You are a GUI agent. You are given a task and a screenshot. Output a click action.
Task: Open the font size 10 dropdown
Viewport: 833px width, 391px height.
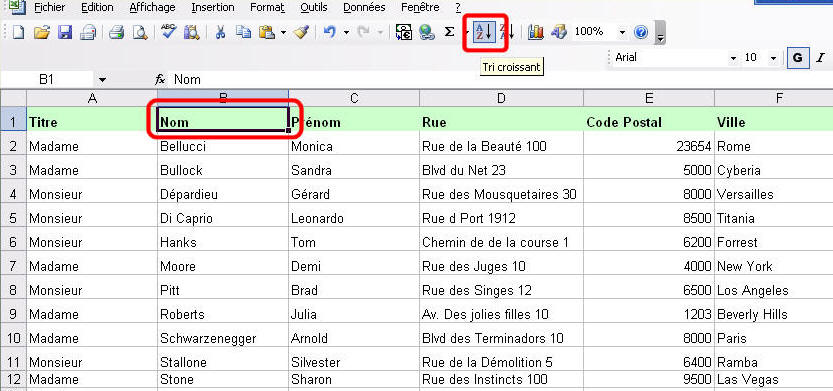773,58
